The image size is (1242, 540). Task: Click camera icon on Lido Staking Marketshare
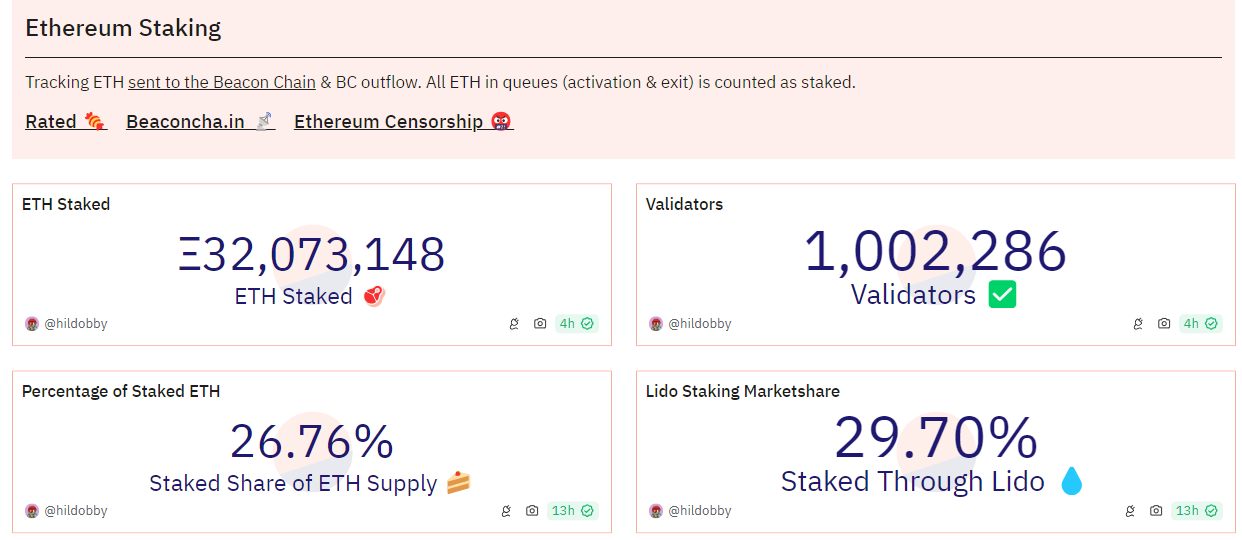pos(1156,511)
